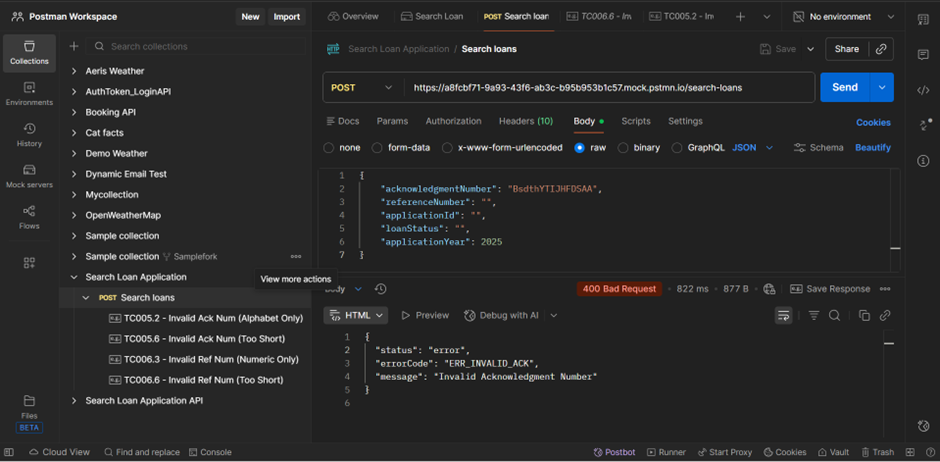Switch to the Search Loan tab
This screenshot has width=940, height=462.
point(432,17)
